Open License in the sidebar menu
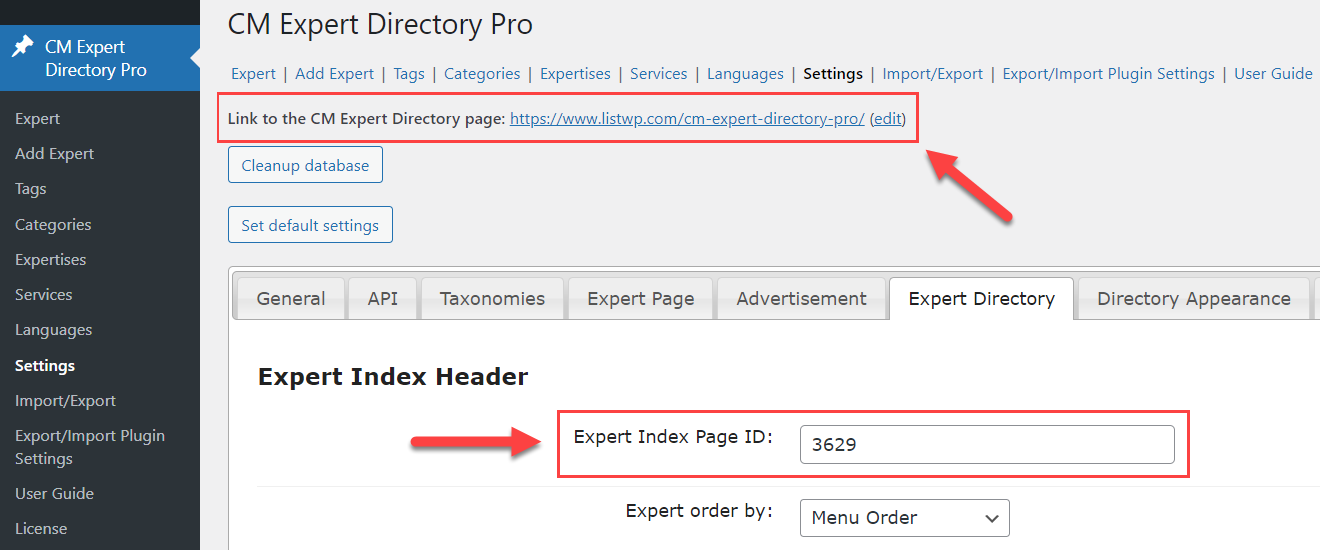1320x550 pixels. [x=41, y=529]
